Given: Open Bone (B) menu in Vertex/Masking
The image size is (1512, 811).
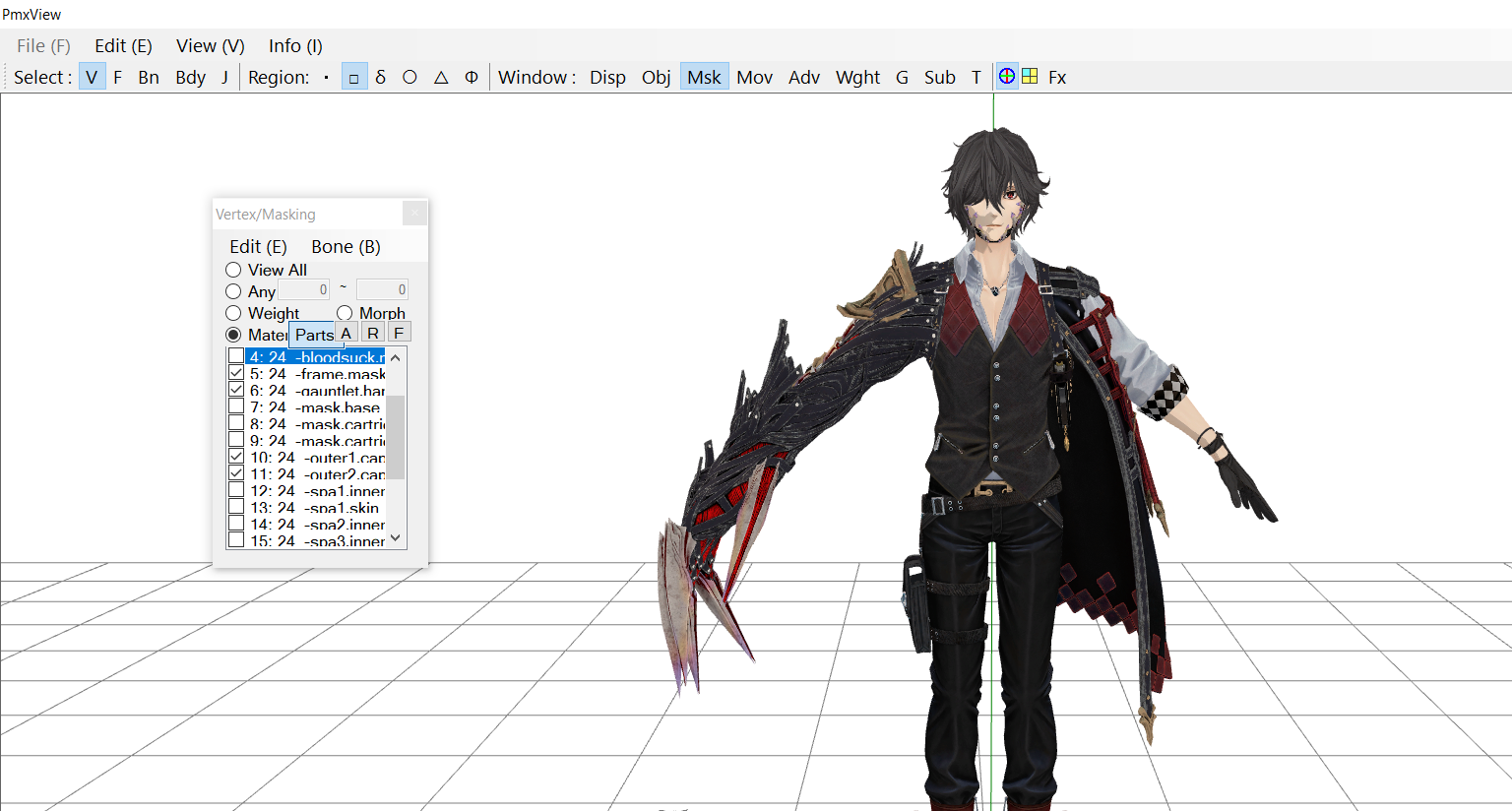Looking at the screenshot, I should pos(346,247).
